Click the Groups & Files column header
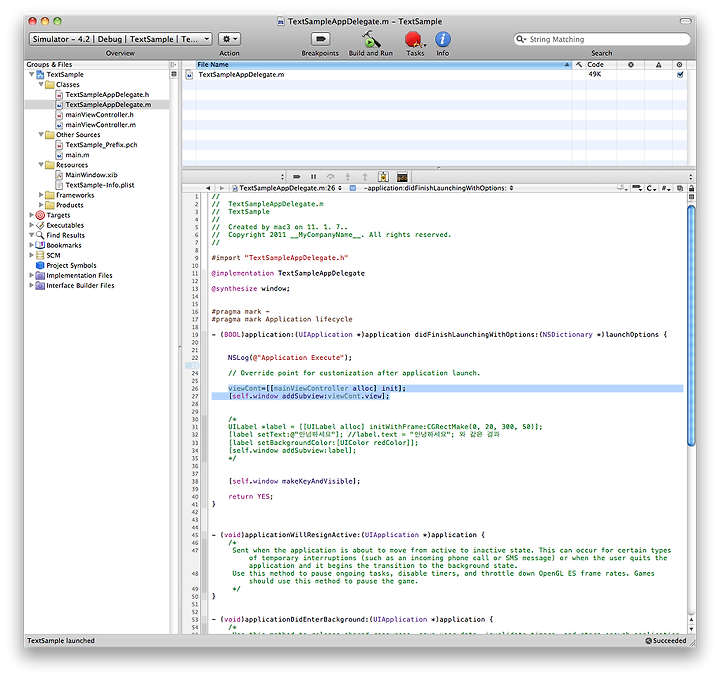The height and width of the screenshot is (679, 720). point(96,65)
